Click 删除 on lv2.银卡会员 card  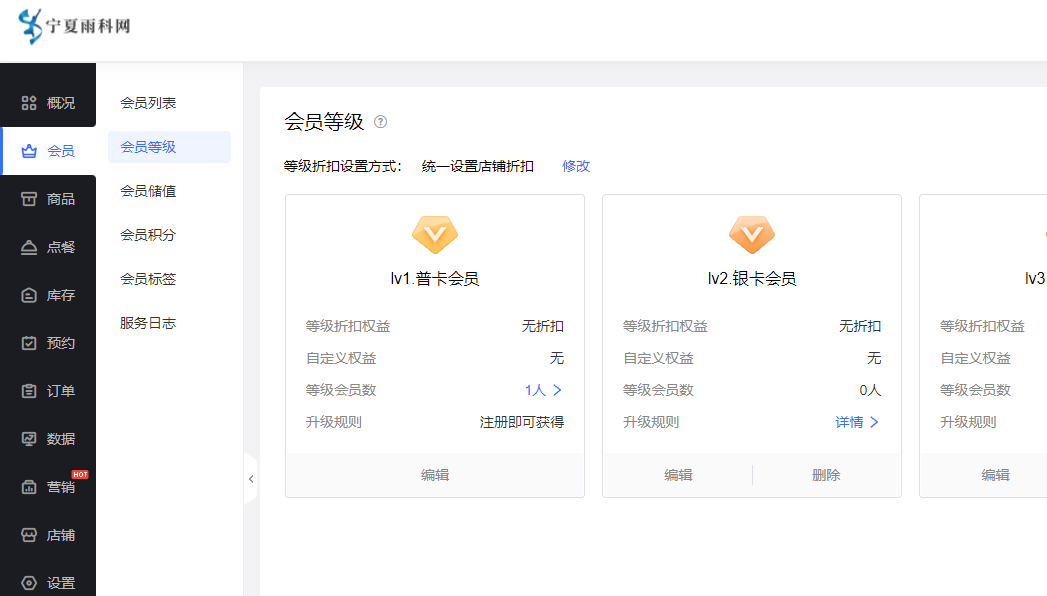pyautogui.click(x=827, y=475)
